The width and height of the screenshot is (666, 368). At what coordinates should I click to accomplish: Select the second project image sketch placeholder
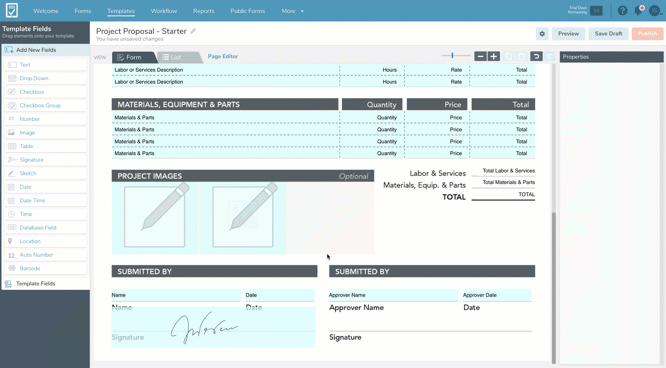[243, 217]
